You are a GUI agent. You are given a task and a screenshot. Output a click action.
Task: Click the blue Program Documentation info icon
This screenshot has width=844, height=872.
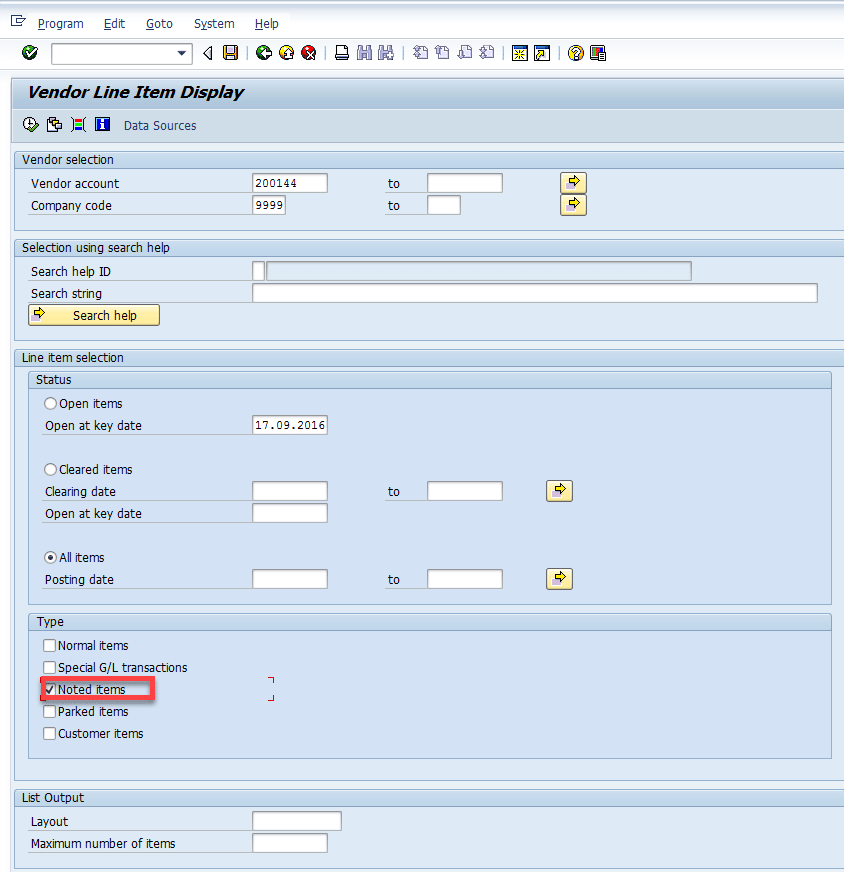(102, 125)
